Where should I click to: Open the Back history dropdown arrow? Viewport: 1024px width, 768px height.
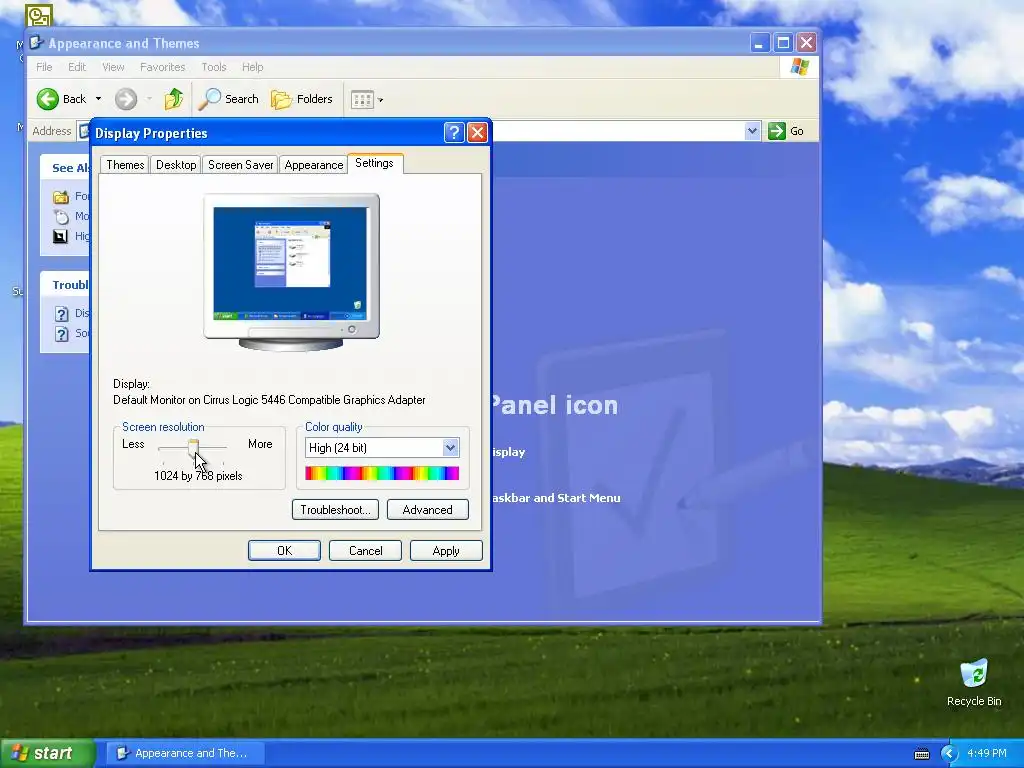[98, 99]
